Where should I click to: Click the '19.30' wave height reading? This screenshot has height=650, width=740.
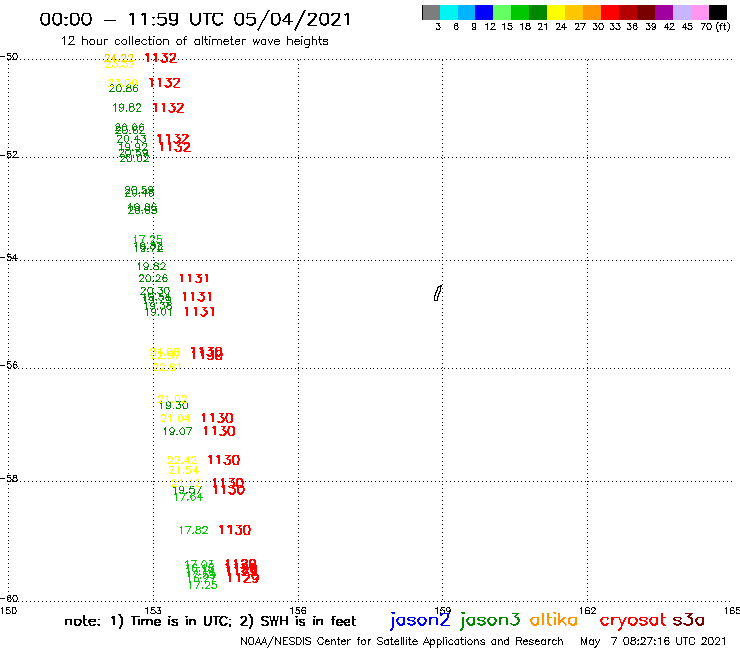click(174, 405)
